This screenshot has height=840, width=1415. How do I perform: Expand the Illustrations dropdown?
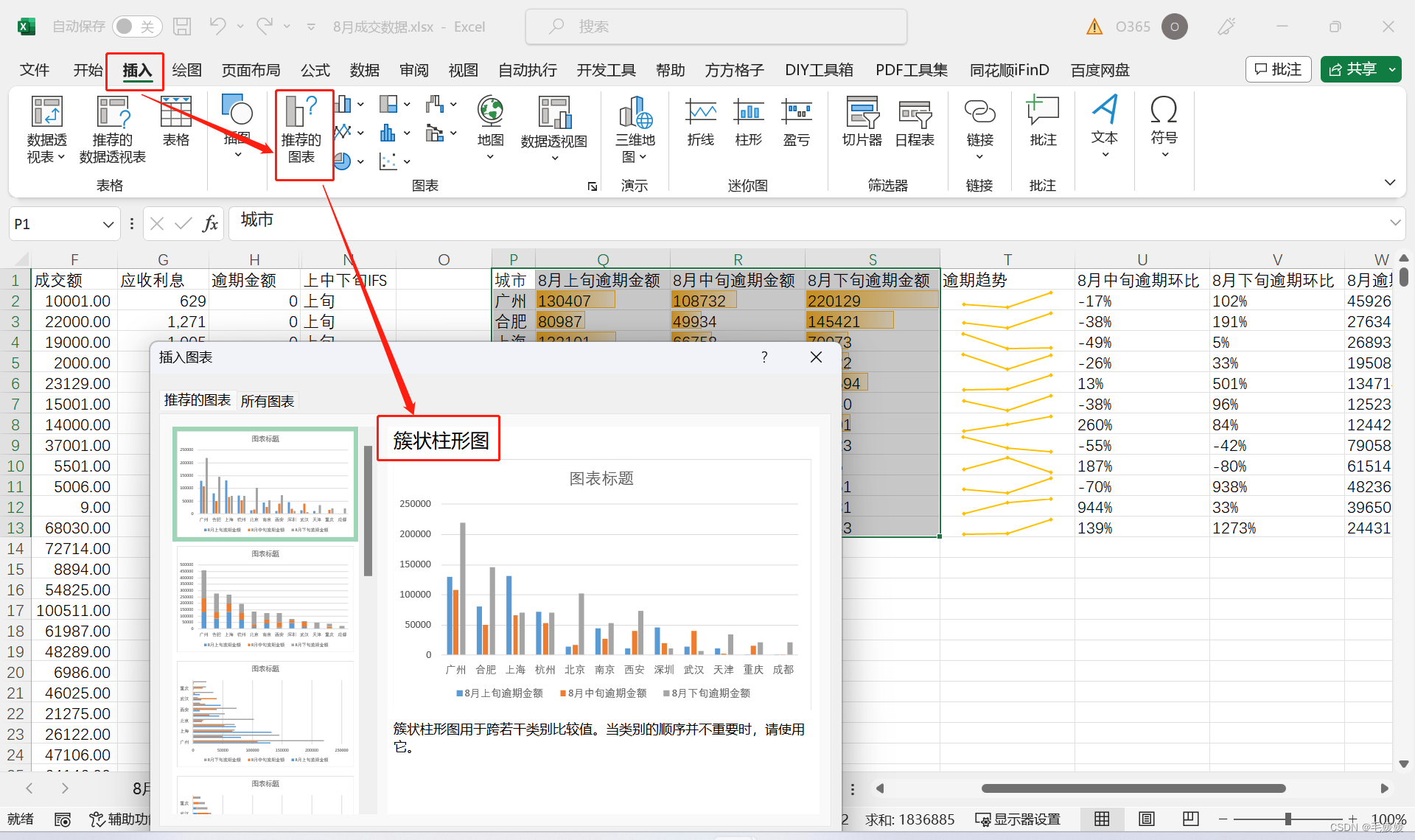(237, 155)
